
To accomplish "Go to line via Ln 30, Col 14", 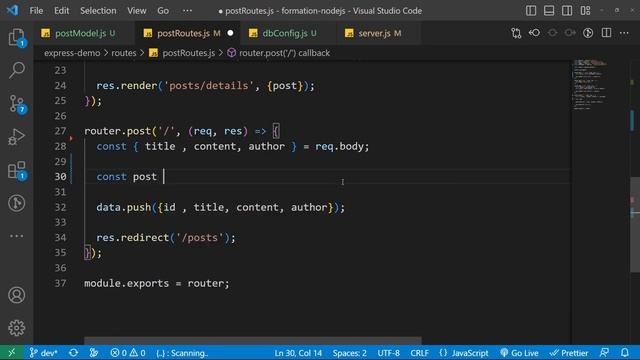I will tap(298, 353).
